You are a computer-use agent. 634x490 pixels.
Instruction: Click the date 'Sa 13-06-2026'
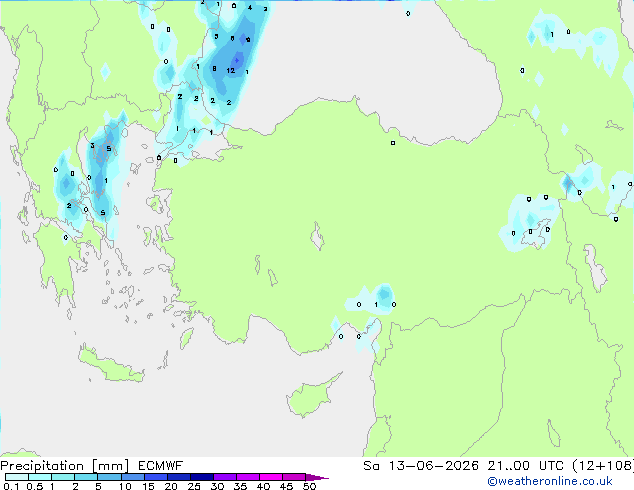click(421, 466)
